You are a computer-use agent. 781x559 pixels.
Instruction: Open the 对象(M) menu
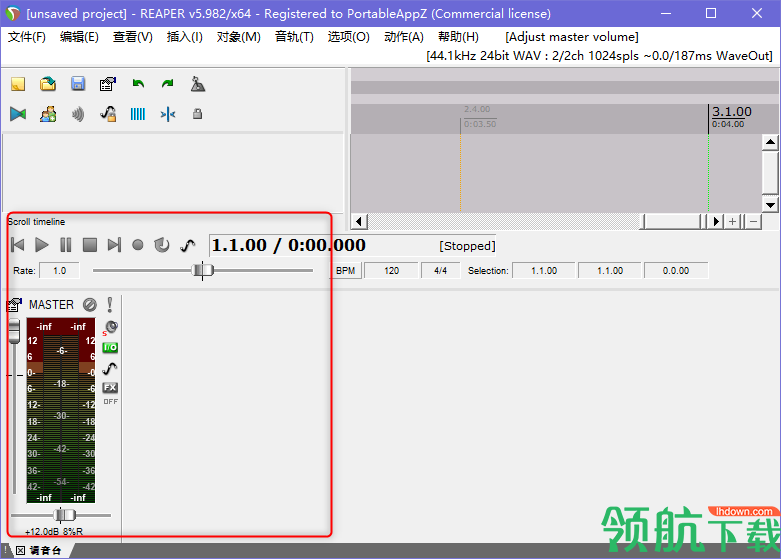click(x=238, y=37)
